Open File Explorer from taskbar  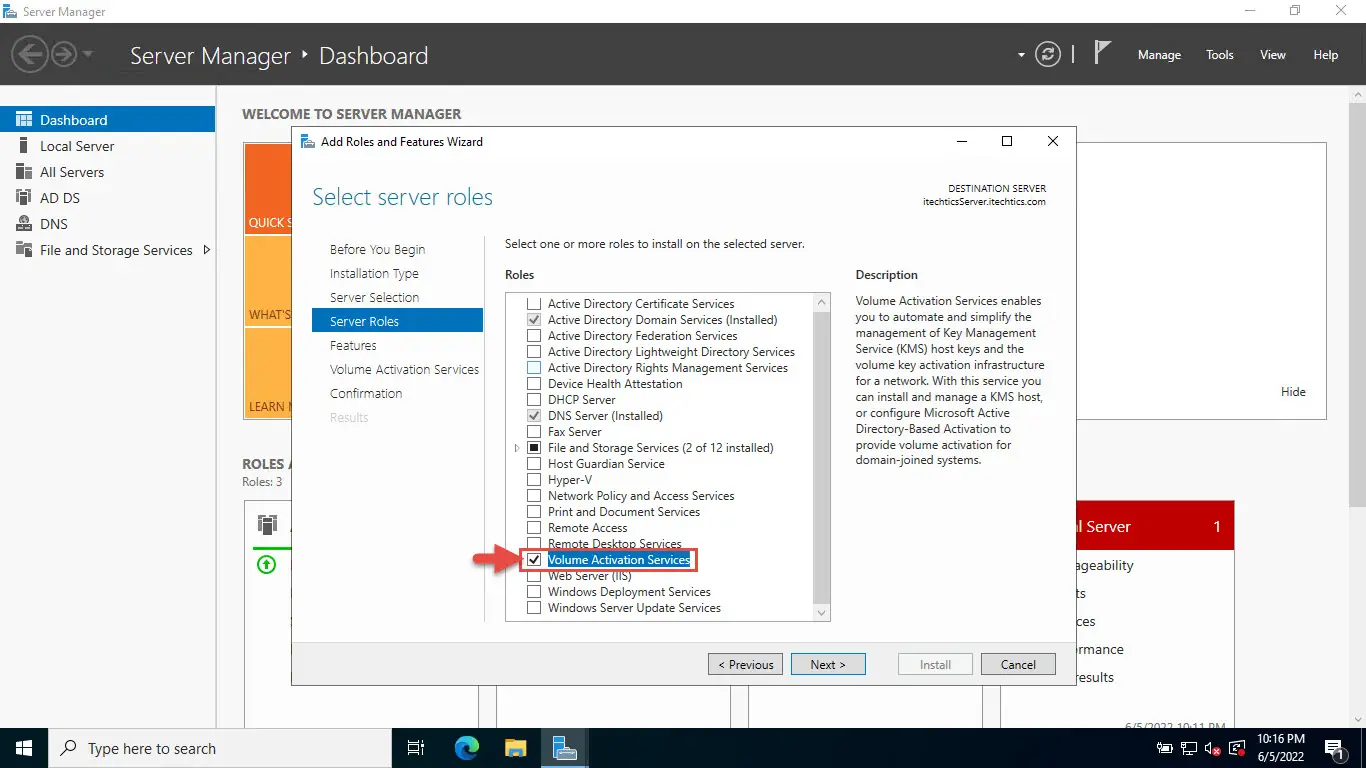(x=515, y=748)
